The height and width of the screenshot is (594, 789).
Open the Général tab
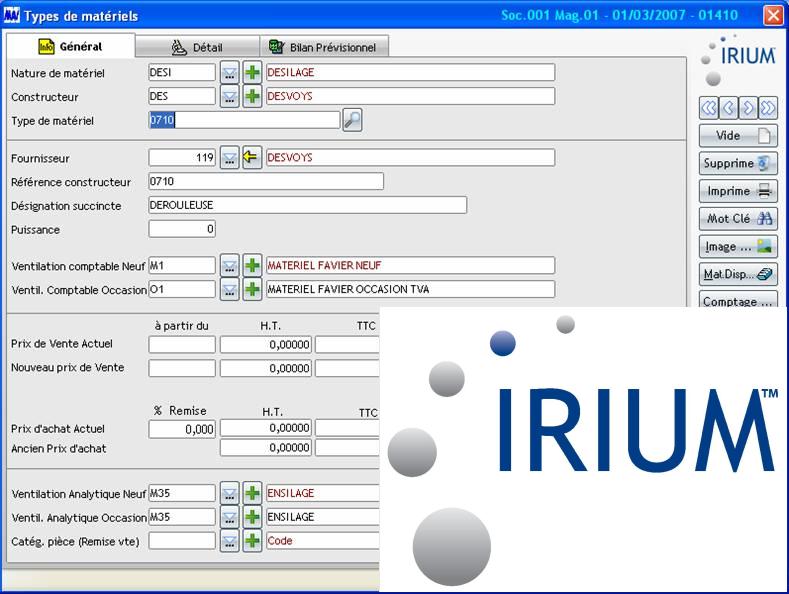point(70,46)
